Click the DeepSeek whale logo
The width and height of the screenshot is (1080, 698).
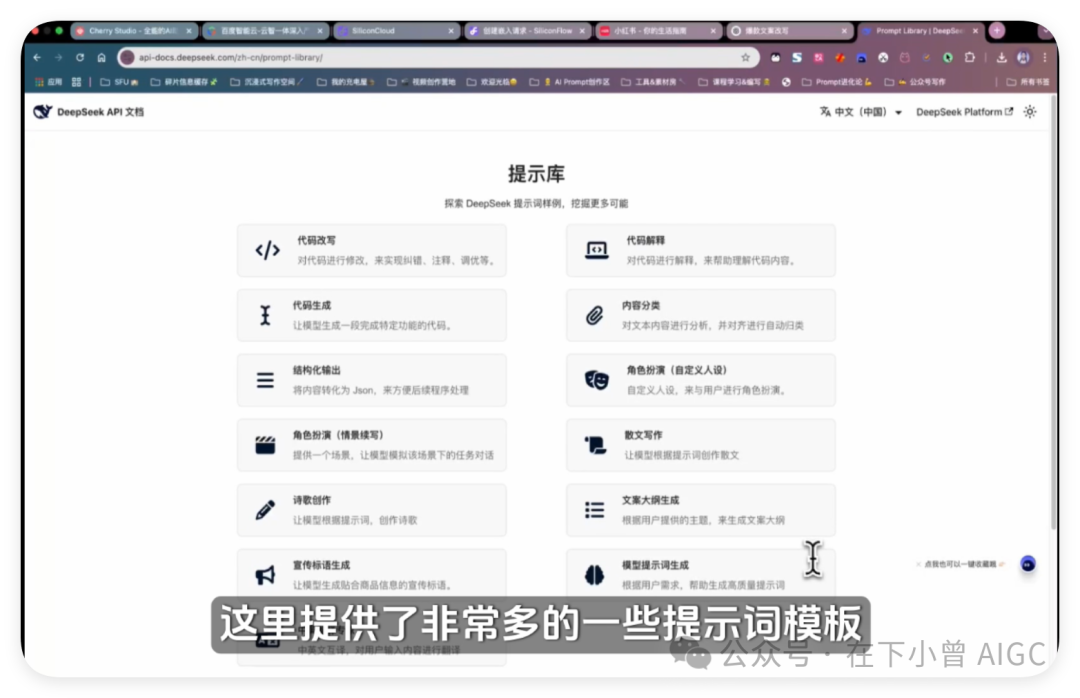pyautogui.click(x=43, y=112)
